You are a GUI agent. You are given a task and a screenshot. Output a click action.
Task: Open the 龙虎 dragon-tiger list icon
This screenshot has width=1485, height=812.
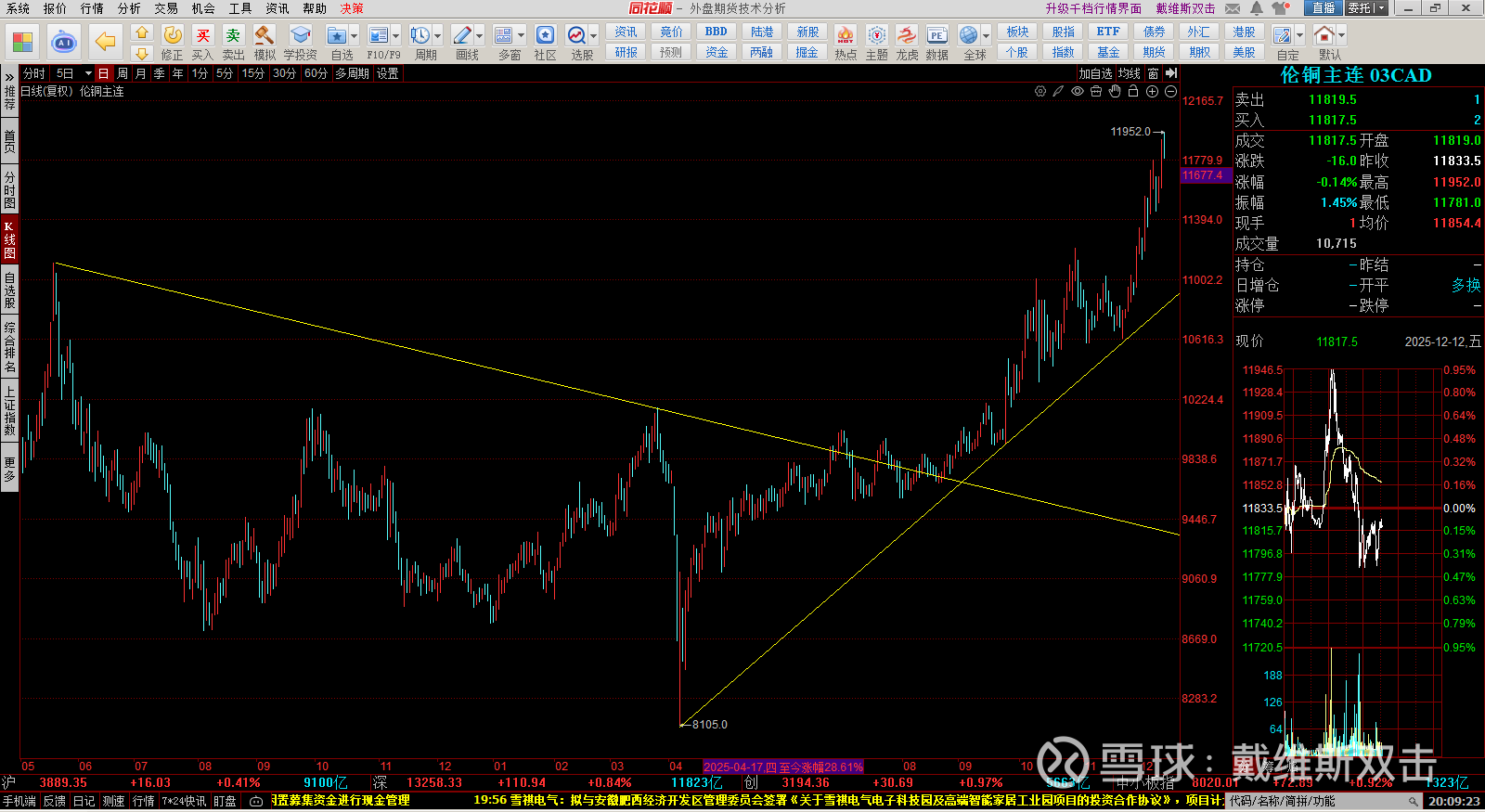click(x=907, y=36)
